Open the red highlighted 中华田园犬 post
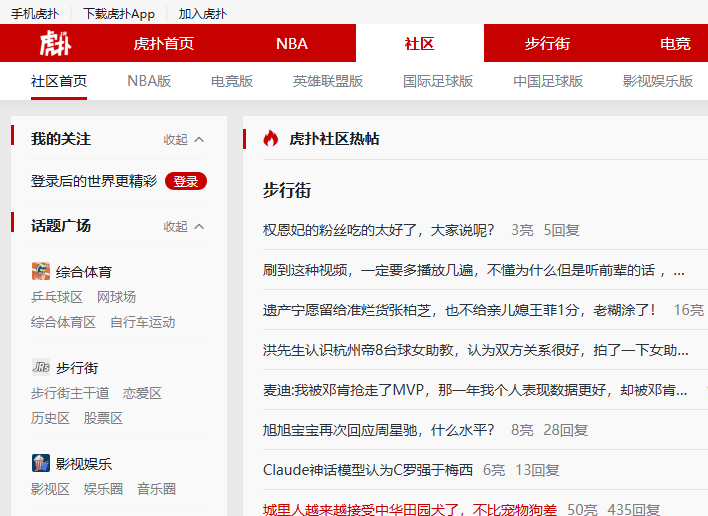Viewport: 708px width, 516px height. (410, 509)
